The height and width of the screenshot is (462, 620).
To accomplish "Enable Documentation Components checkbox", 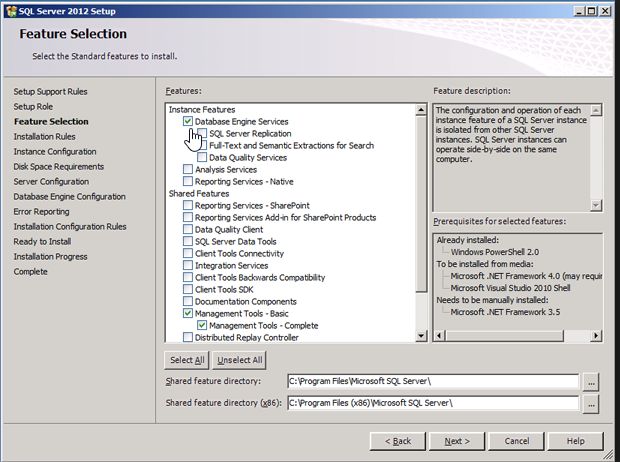I will [188, 301].
